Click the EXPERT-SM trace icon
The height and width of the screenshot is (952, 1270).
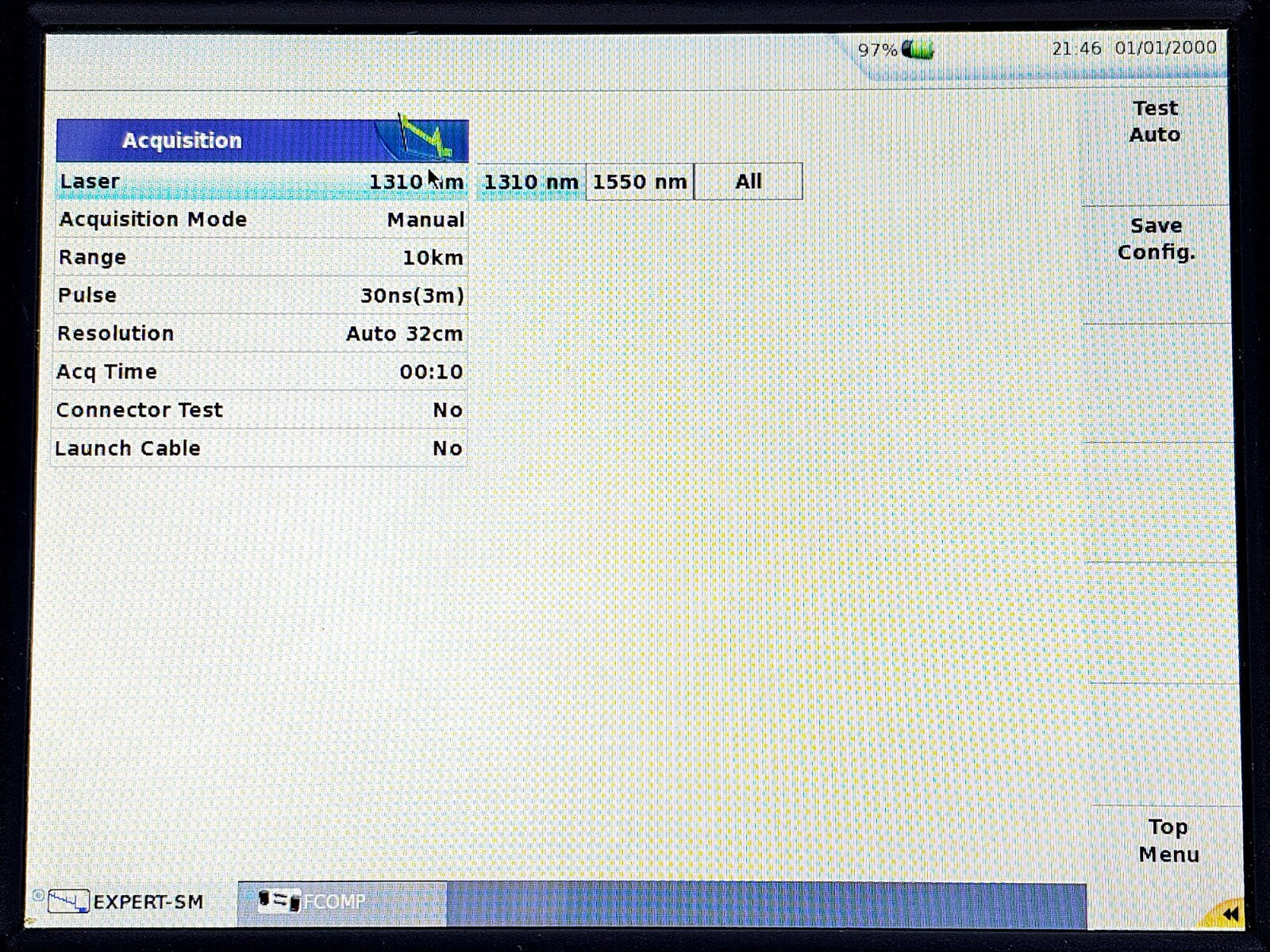pos(67,901)
